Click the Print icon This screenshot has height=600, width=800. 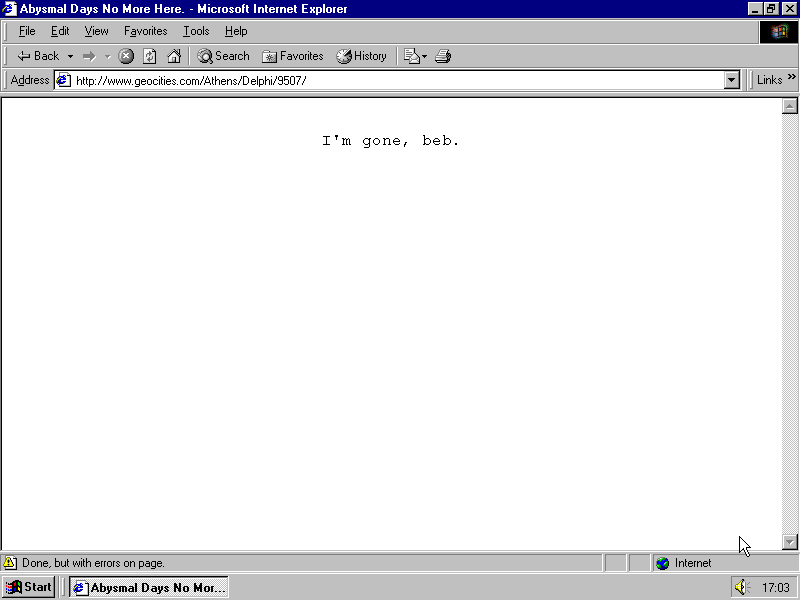pyautogui.click(x=443, y=56)
